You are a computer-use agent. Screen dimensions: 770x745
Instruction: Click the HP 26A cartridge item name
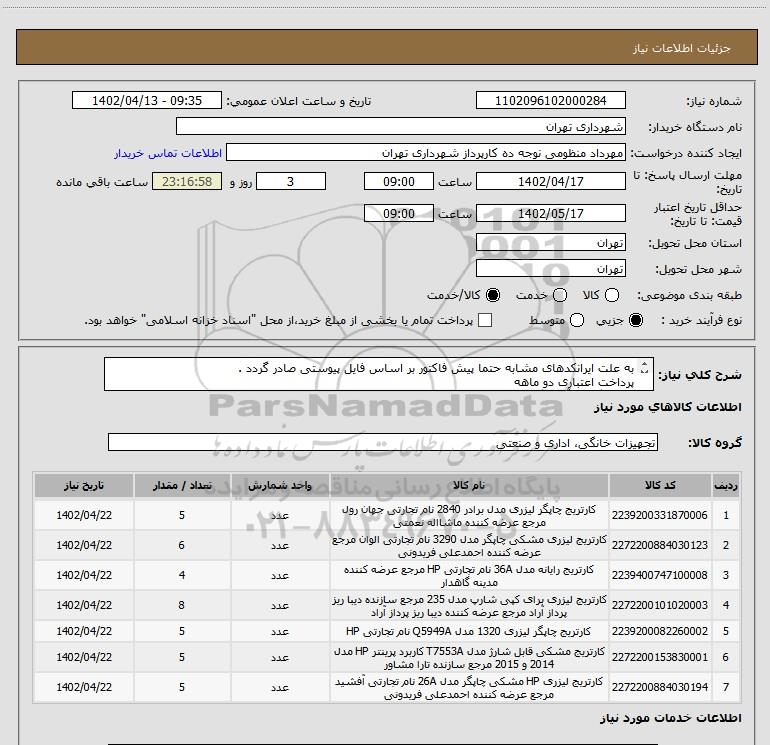(x=469, y=688)
